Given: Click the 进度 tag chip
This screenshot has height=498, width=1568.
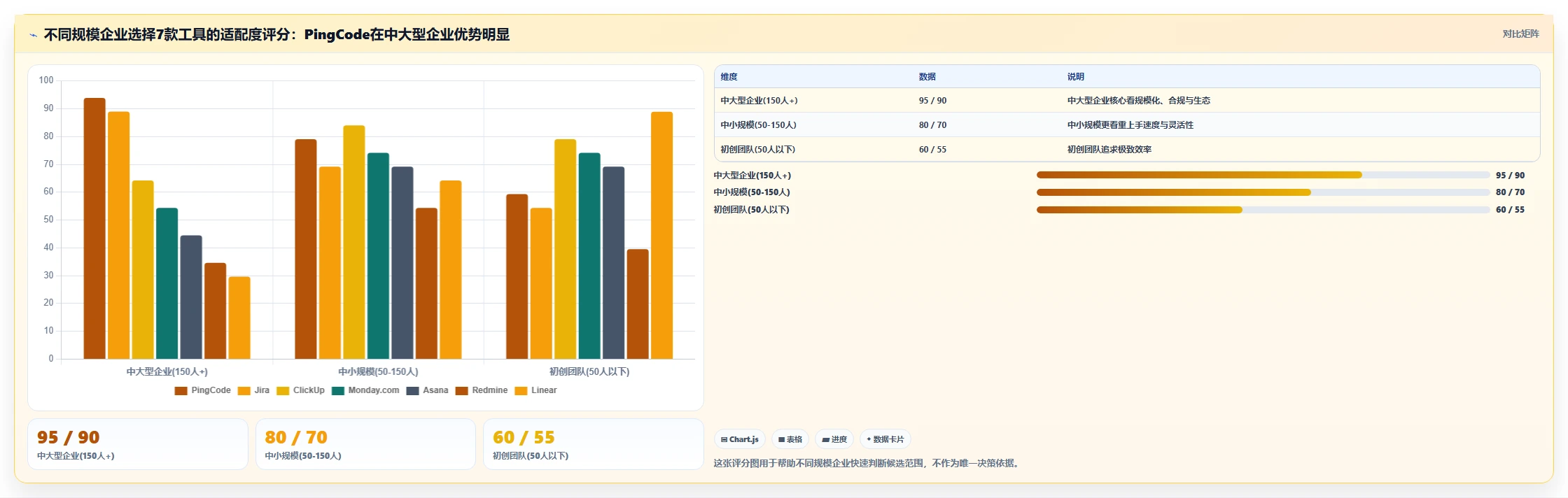Looking at the screenshot, I should [834, 439].
